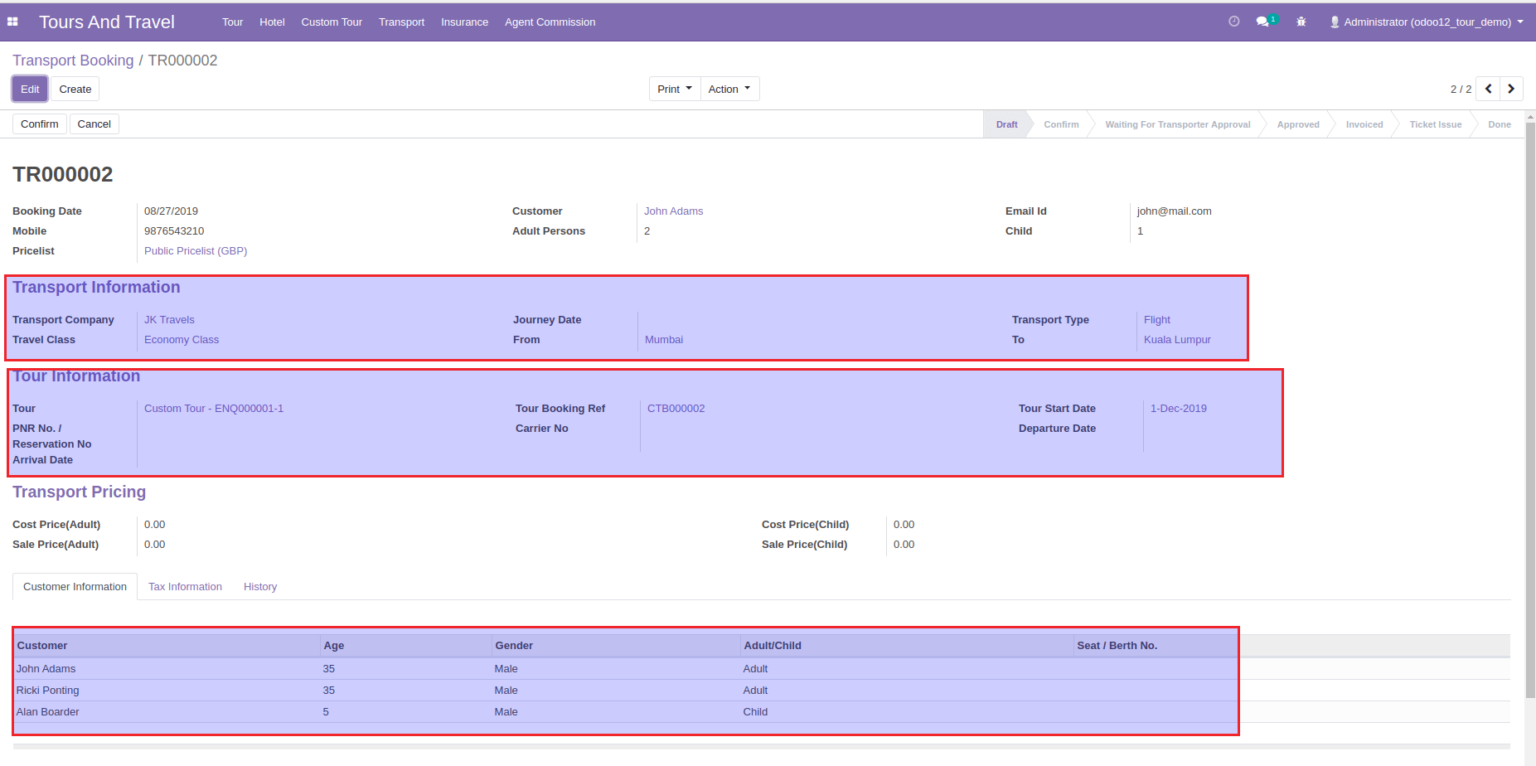Open the Print dropdown
1536x766 pixels.
click(674, 88)
